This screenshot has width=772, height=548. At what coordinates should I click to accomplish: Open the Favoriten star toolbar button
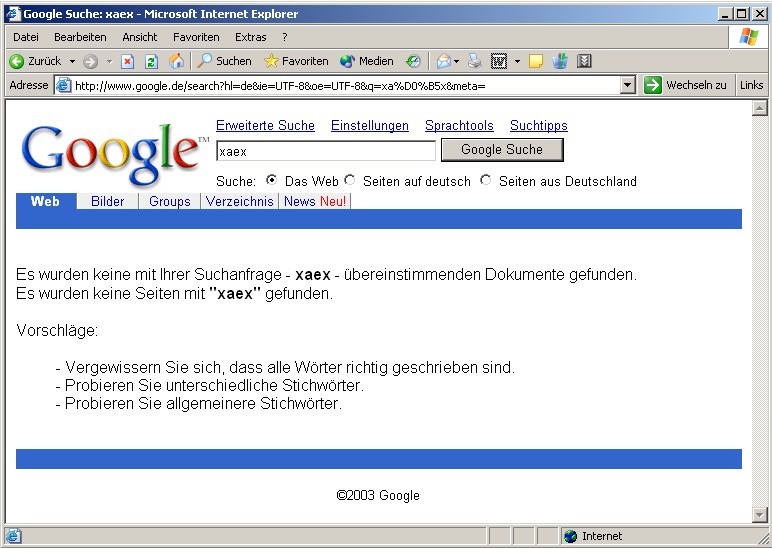pos(296,61)
